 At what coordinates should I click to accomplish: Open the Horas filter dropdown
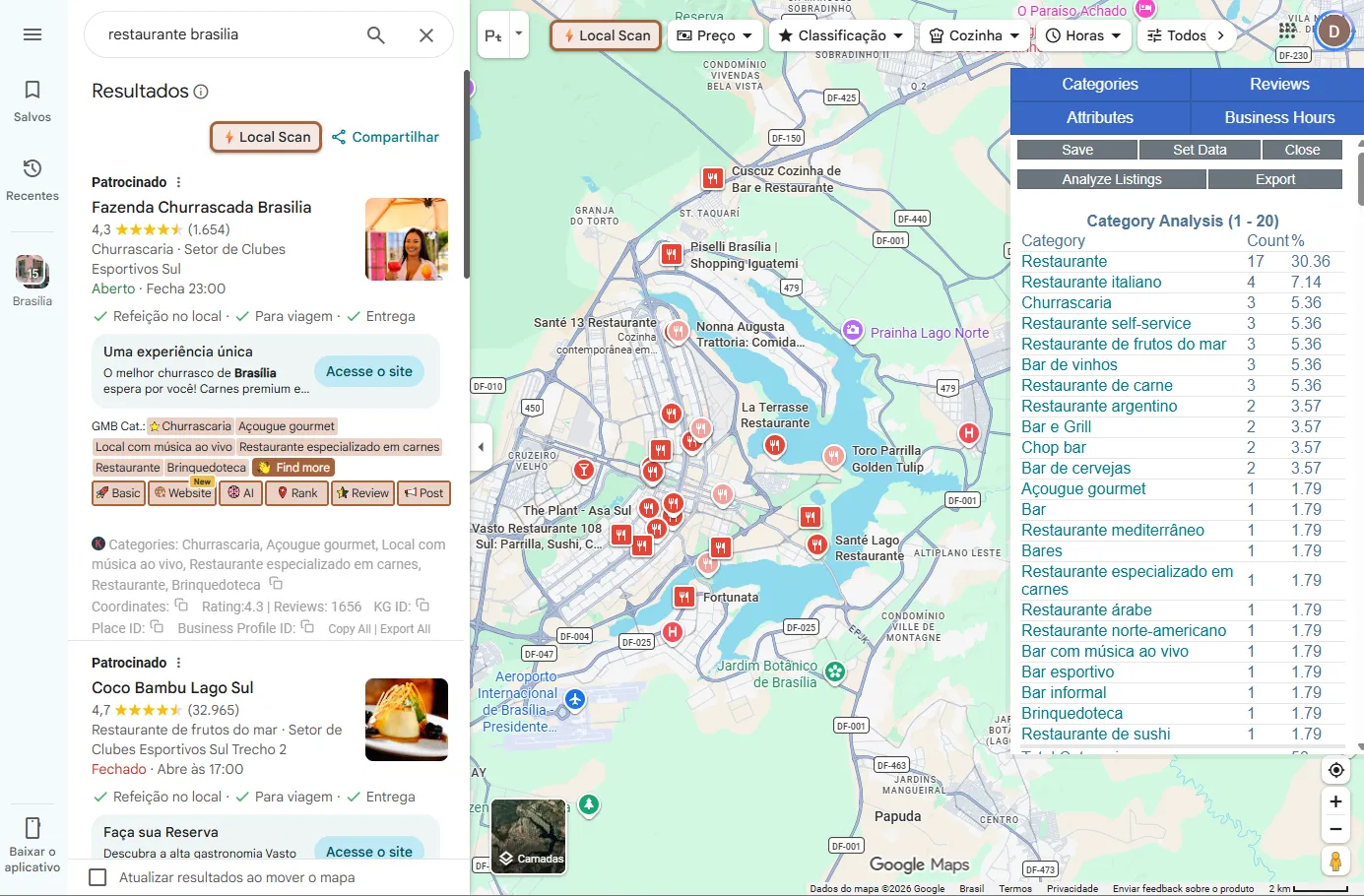click(x=1082, y=35)
